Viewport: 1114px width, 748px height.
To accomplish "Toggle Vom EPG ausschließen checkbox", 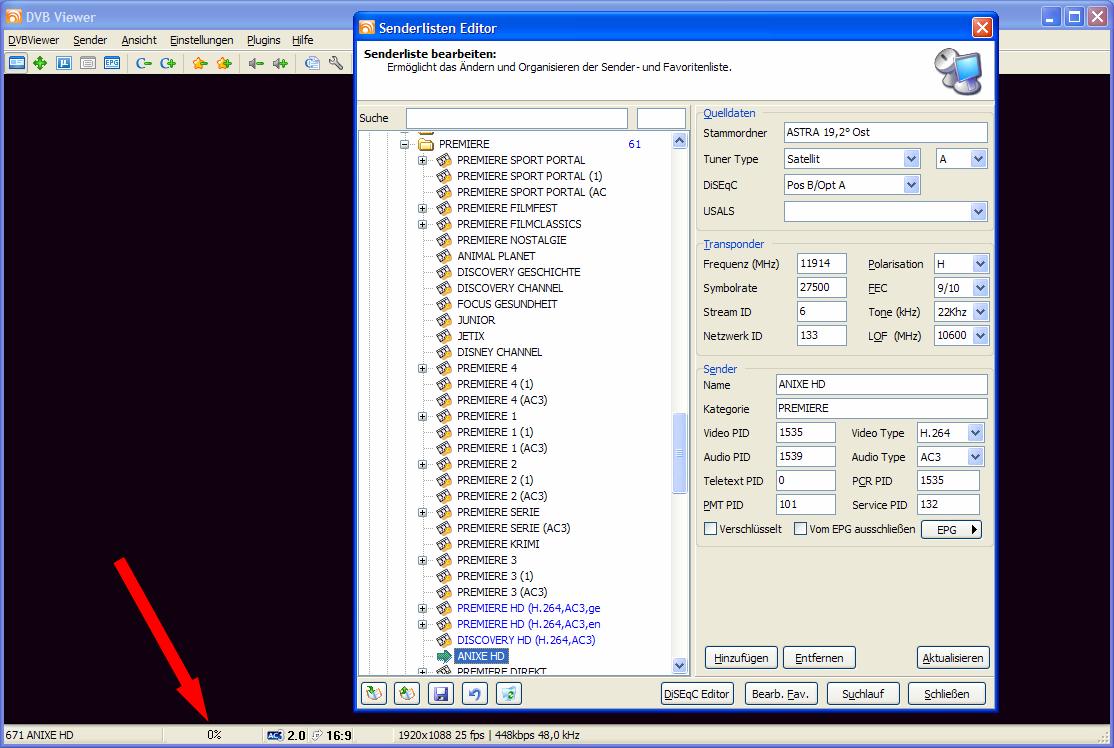I will (800, 529).
